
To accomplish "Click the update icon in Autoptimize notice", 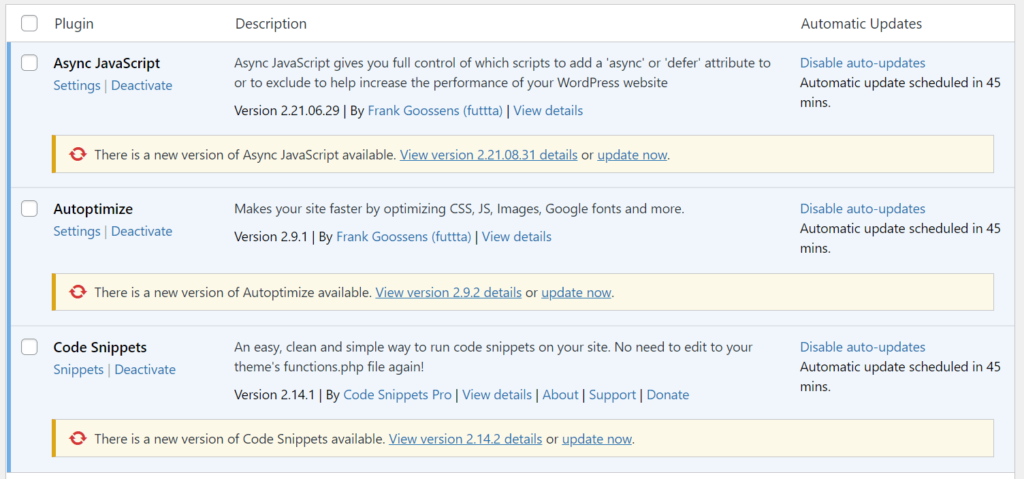I will click(x=77, y=292).
